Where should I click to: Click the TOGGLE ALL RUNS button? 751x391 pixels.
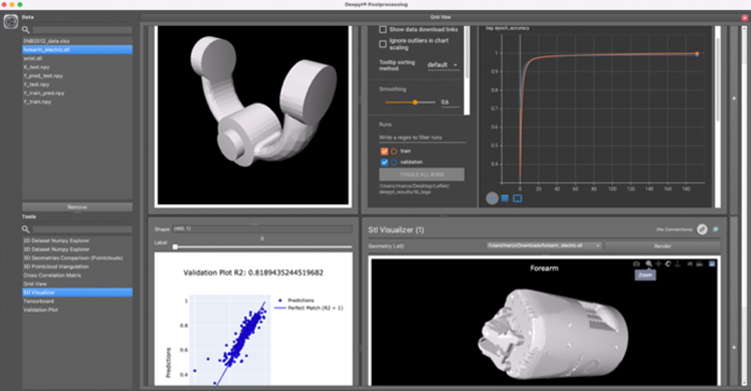coord(421,174)
